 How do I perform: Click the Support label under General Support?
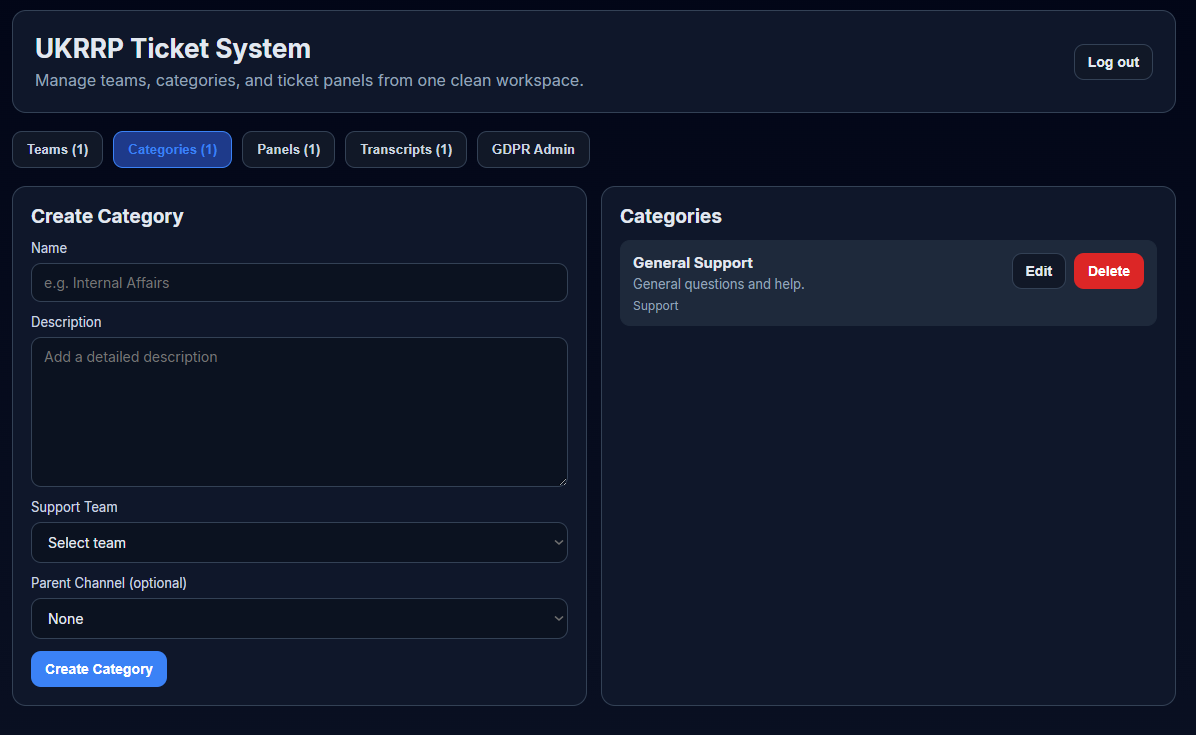point(655,305)
